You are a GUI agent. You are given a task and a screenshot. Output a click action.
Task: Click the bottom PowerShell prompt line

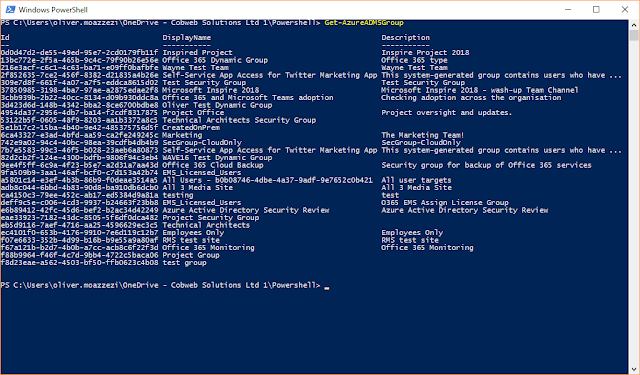pos(165,285)
